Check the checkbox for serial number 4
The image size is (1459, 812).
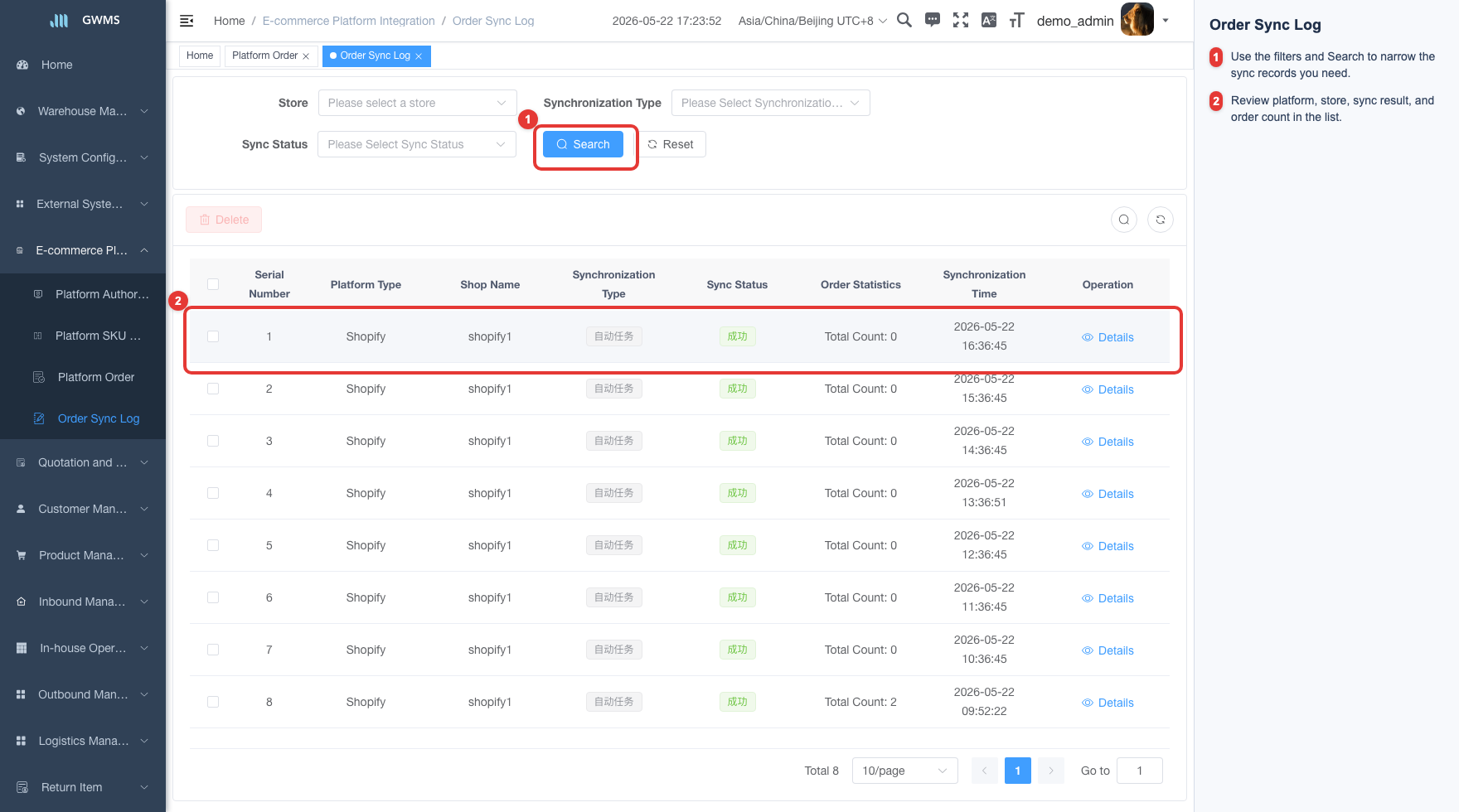[213, 493]
